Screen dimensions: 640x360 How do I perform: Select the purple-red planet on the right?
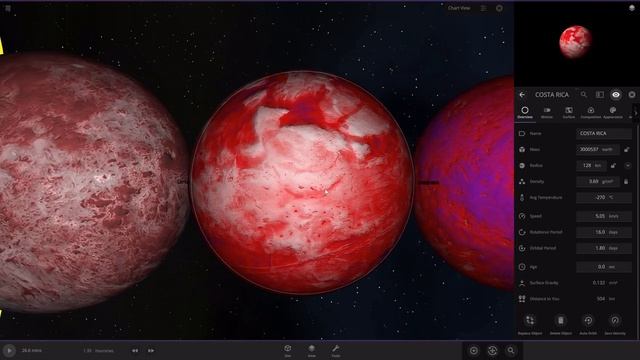pyautogui.click(x=465, y=184)
